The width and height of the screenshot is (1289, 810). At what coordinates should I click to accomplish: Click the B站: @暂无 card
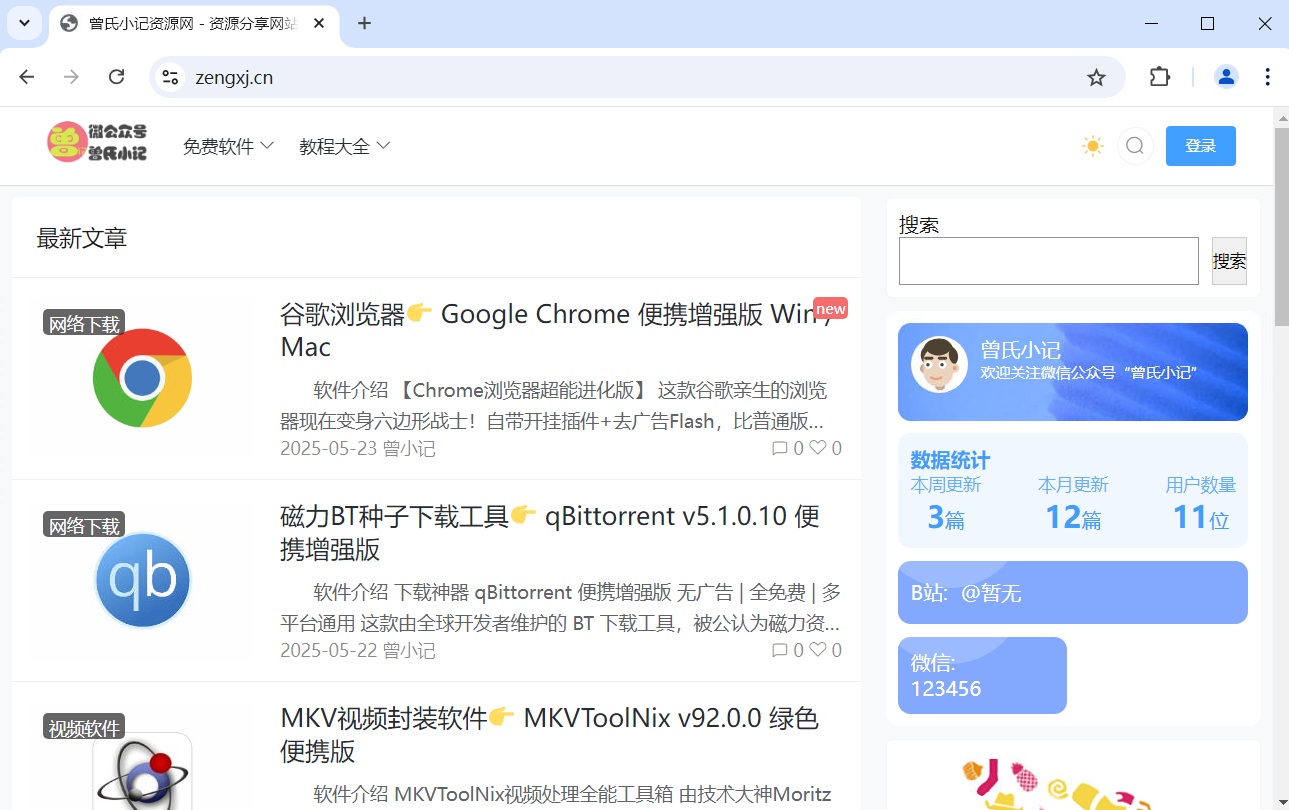1073,592
